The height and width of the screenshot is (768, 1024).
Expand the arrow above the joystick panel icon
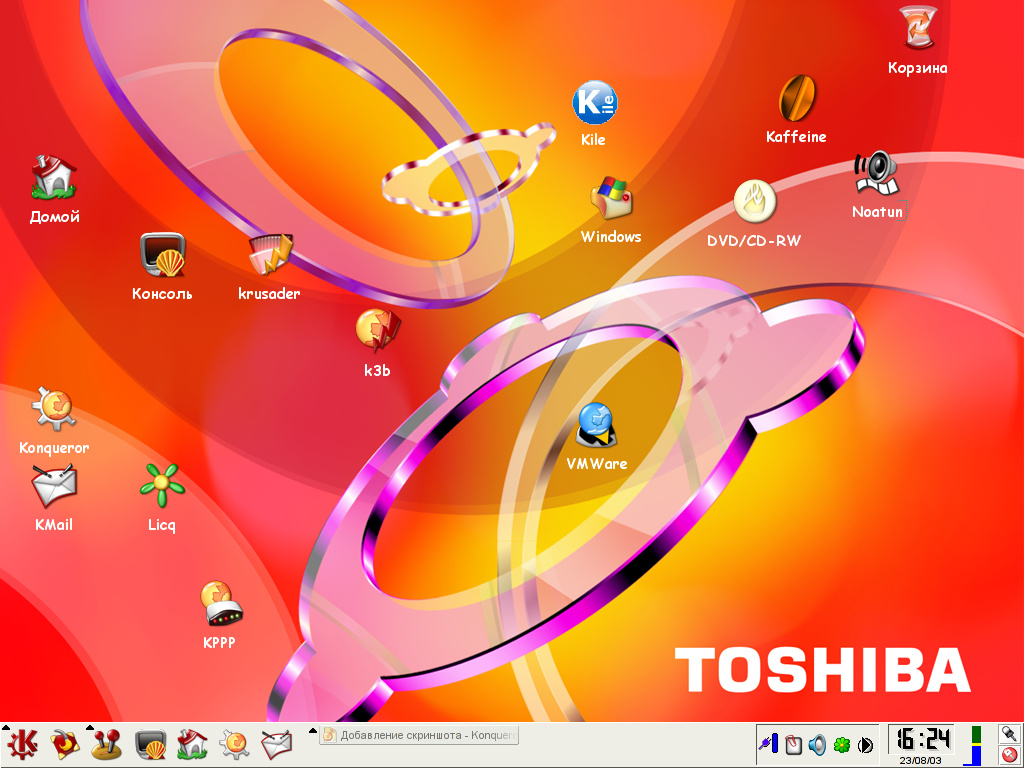(91, 727)
